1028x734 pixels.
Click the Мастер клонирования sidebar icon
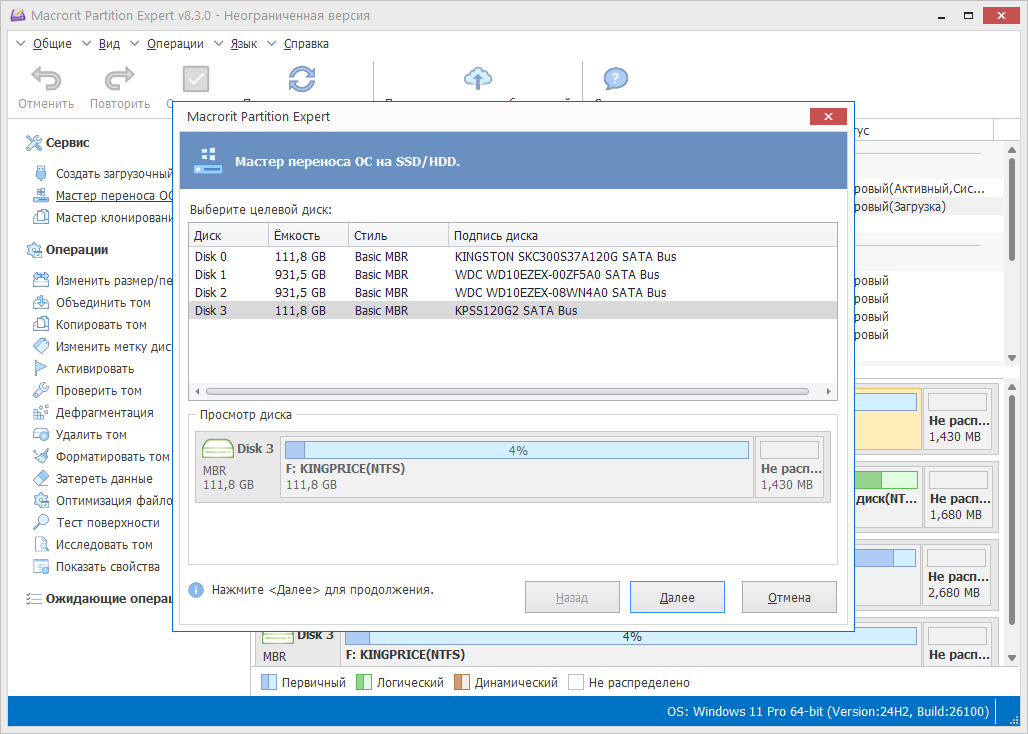pyautogui.click(x=41, y=217)
